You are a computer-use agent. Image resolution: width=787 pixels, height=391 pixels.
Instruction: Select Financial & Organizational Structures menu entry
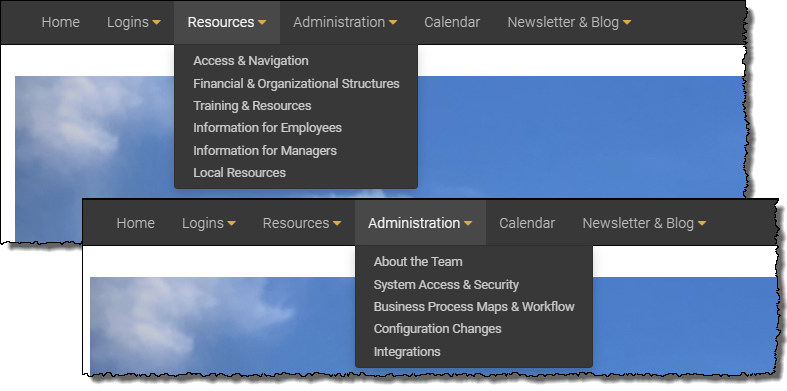pyautogui.click(x=296, y=83)
